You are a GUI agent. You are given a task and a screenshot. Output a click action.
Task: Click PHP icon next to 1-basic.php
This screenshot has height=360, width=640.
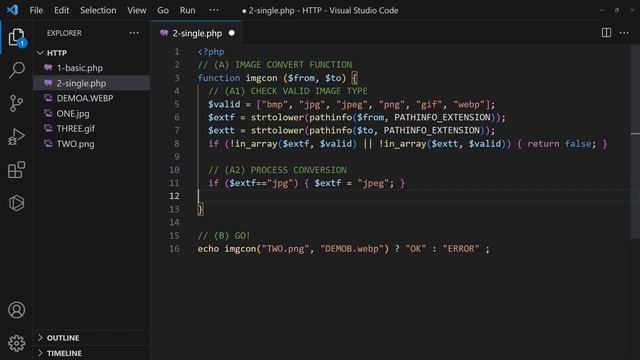click(x=48, y=68)
